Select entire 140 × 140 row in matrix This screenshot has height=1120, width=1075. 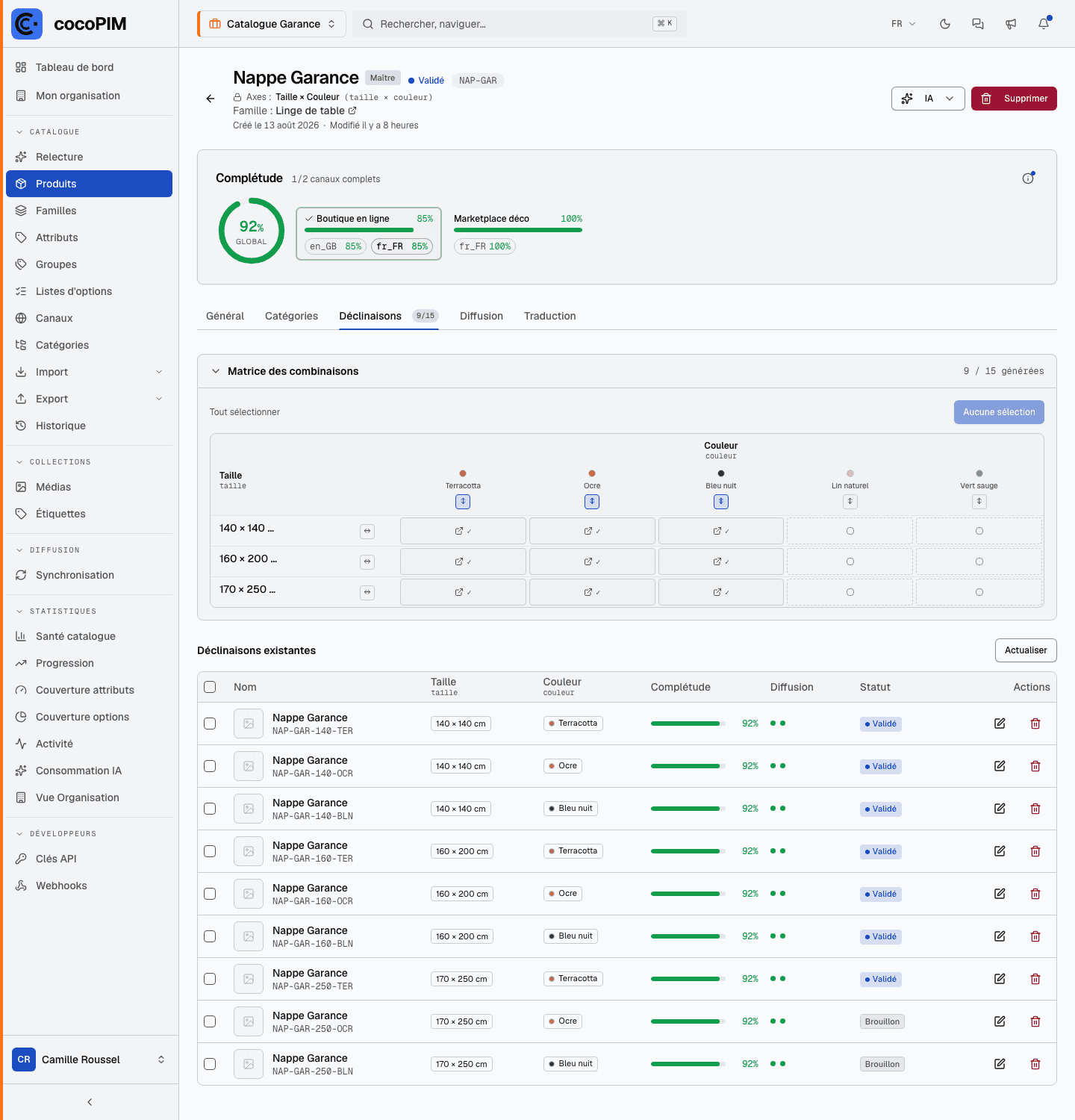pyautogui.click(x=367, y=532)
